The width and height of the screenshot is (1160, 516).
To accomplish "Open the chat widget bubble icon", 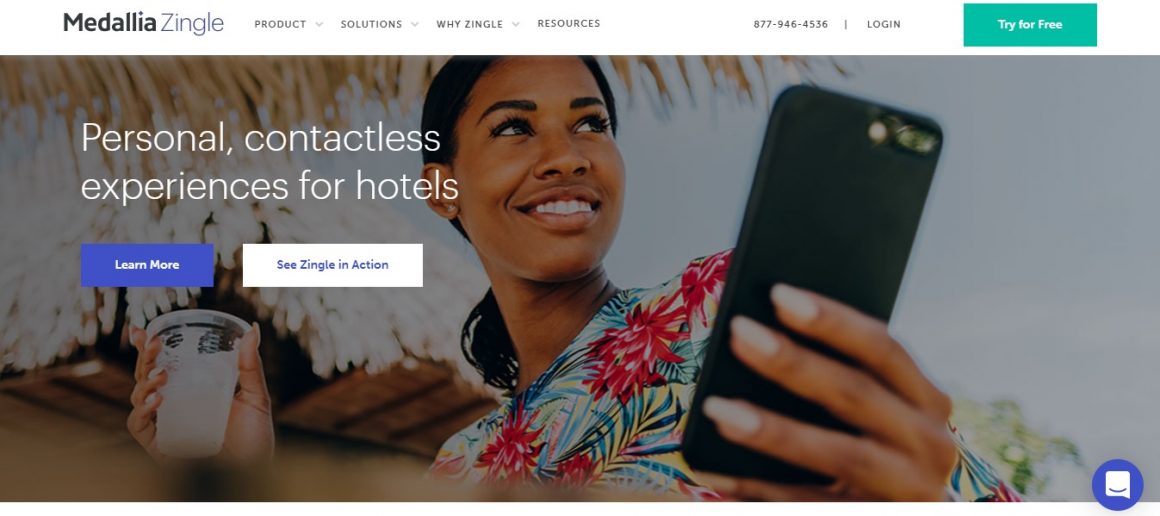I will pyautogui.click(x=1117, y=485).
